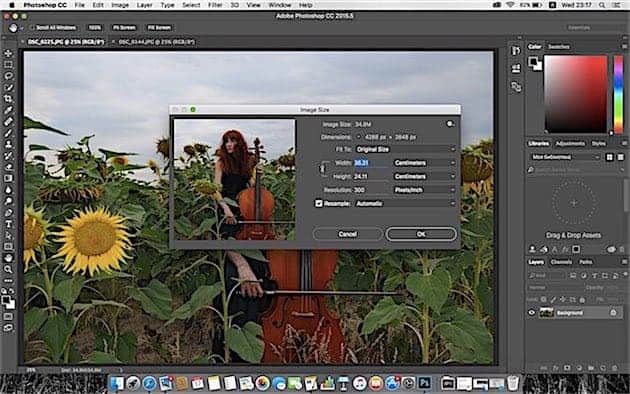
Task: Toggle the constrain proportions link icon
Action: [322, 169]
